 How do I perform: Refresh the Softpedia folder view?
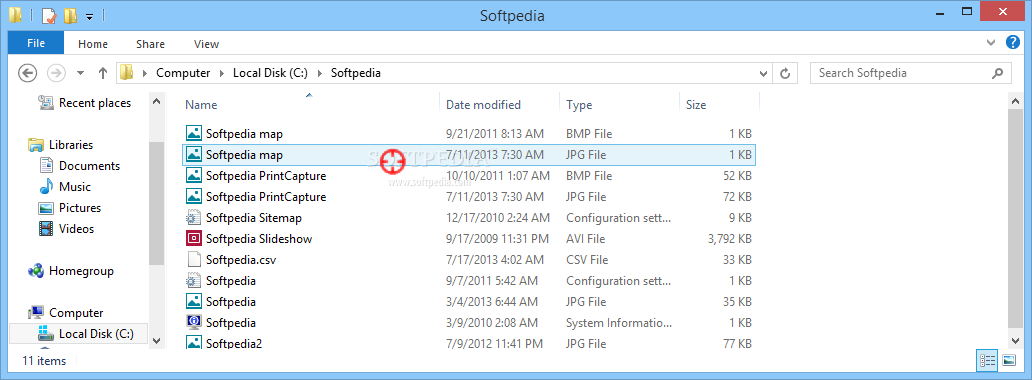point(785,73)
